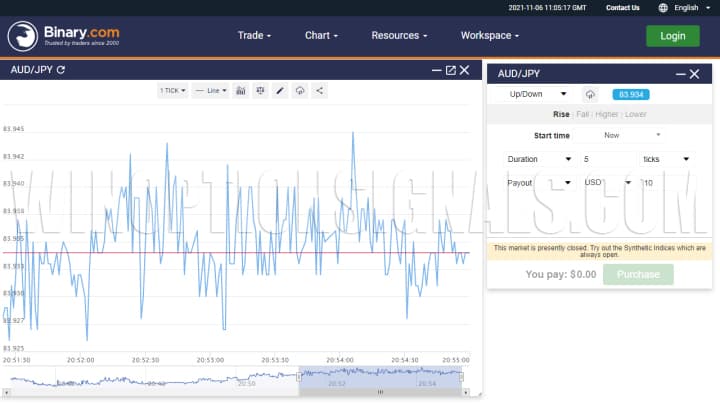Select the Rise contract option

click(561, 114)
